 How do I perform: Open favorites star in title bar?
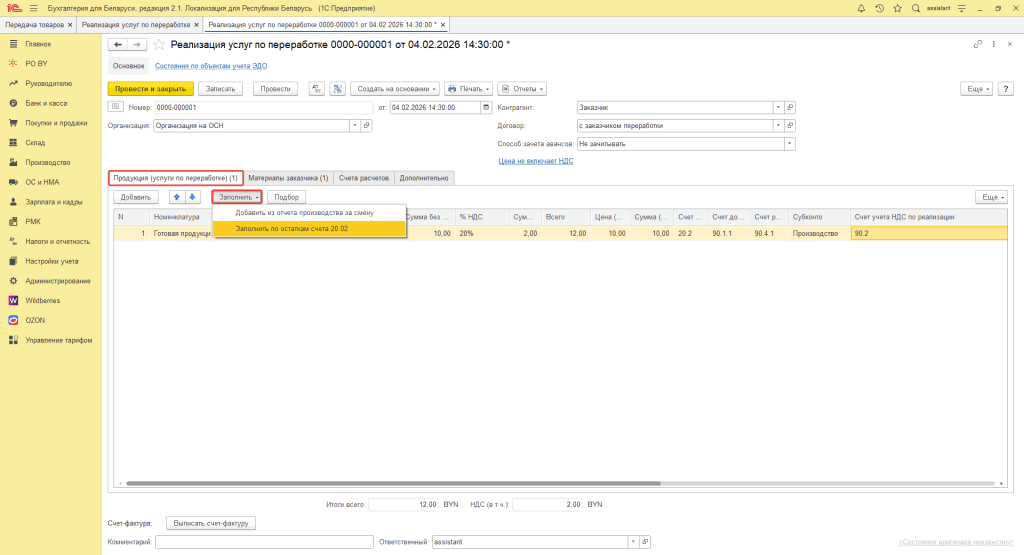897,8
